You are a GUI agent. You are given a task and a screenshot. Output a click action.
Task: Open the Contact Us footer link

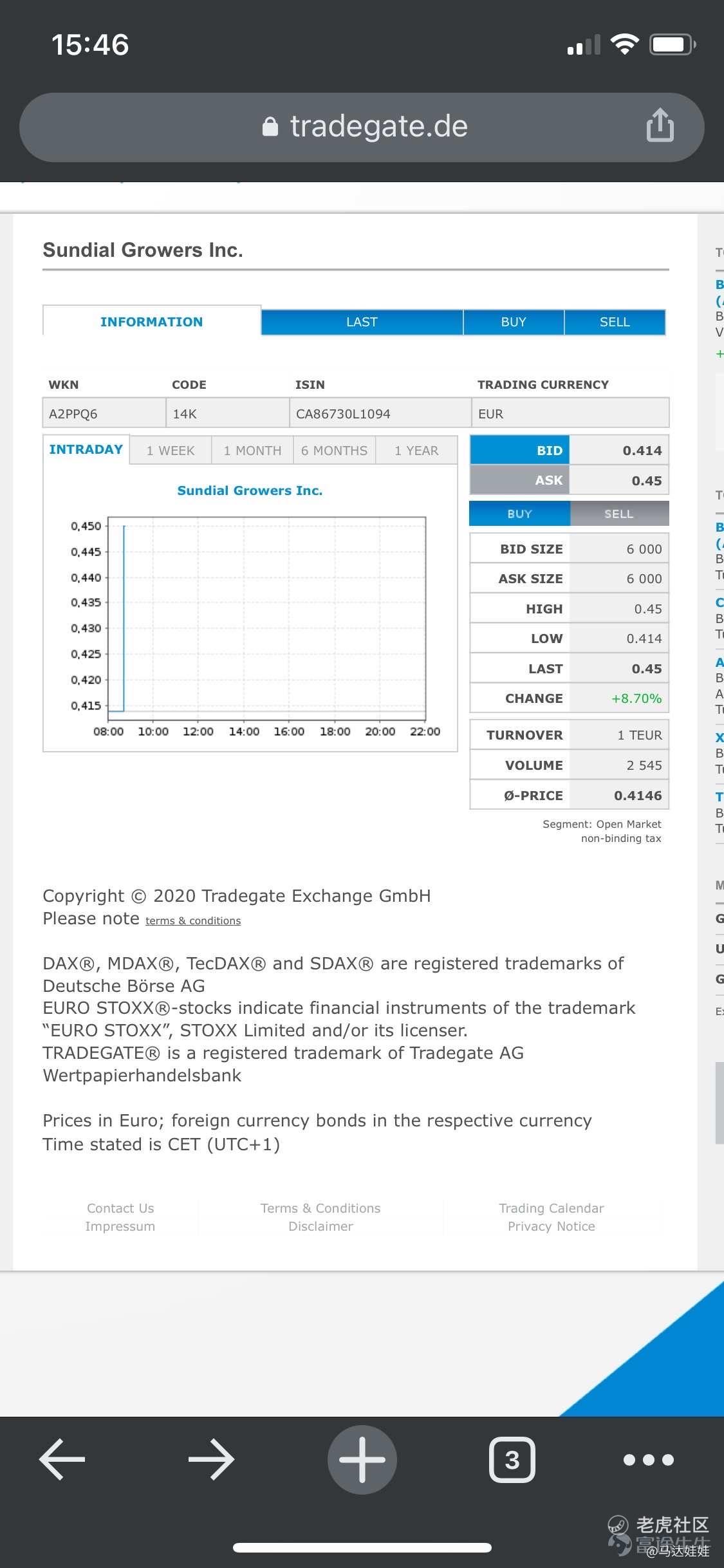[120, 1208]
